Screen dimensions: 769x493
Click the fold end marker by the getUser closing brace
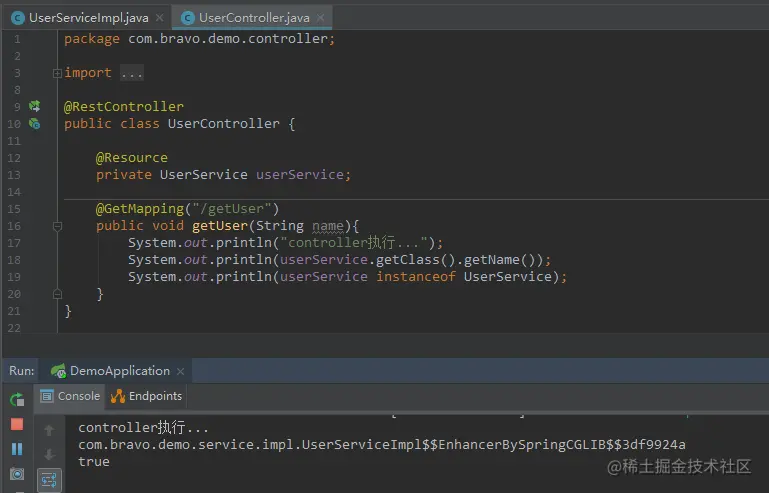[x=57, y=294]
